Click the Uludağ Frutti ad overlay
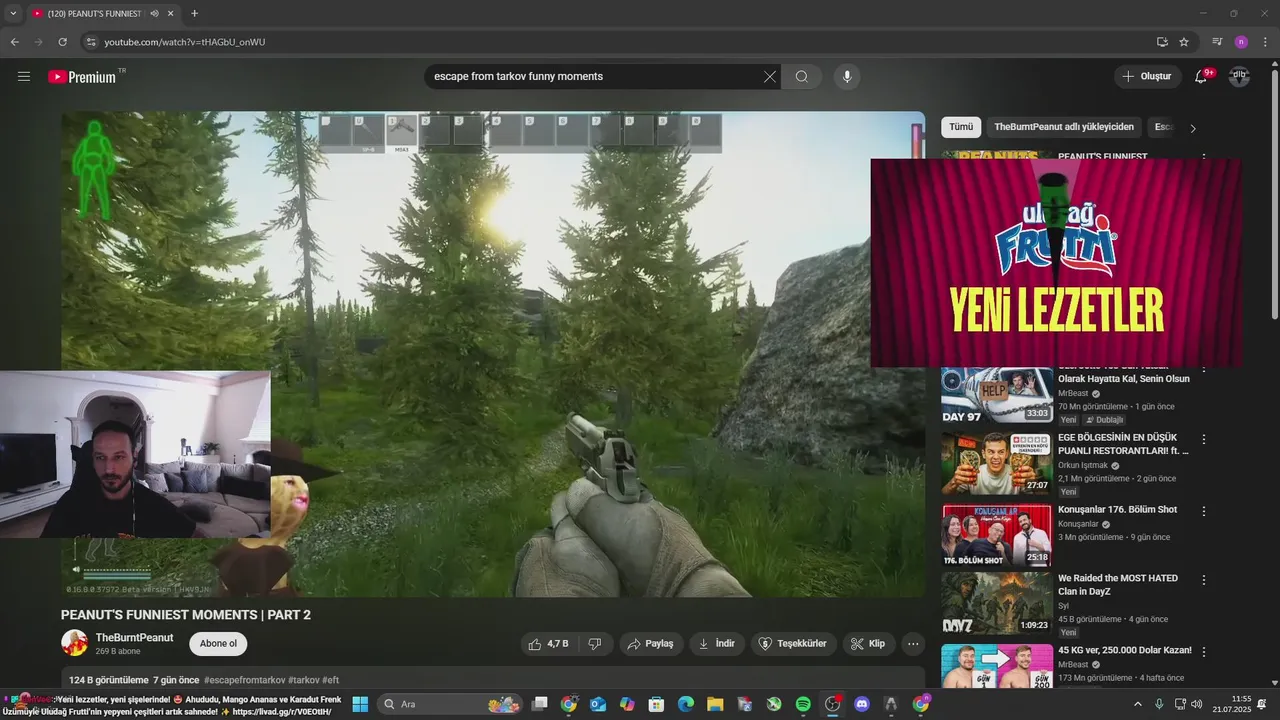This screenshot has width=1280, height=720. (x=1056, y=263)
